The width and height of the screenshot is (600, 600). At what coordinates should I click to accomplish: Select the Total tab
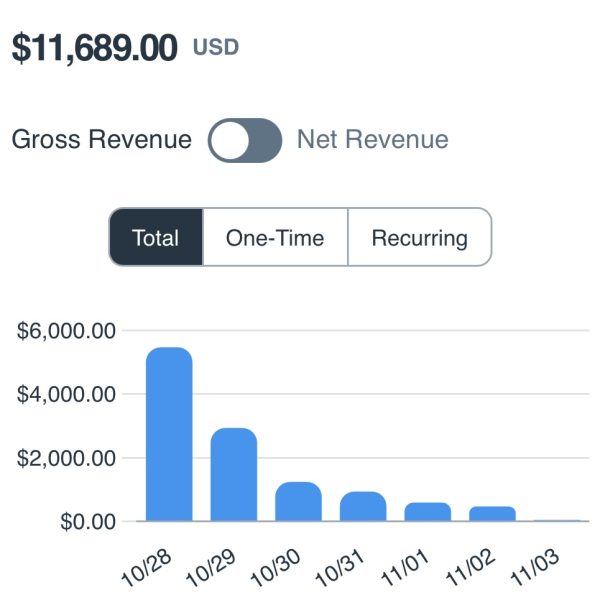click(x=156, y=238)
